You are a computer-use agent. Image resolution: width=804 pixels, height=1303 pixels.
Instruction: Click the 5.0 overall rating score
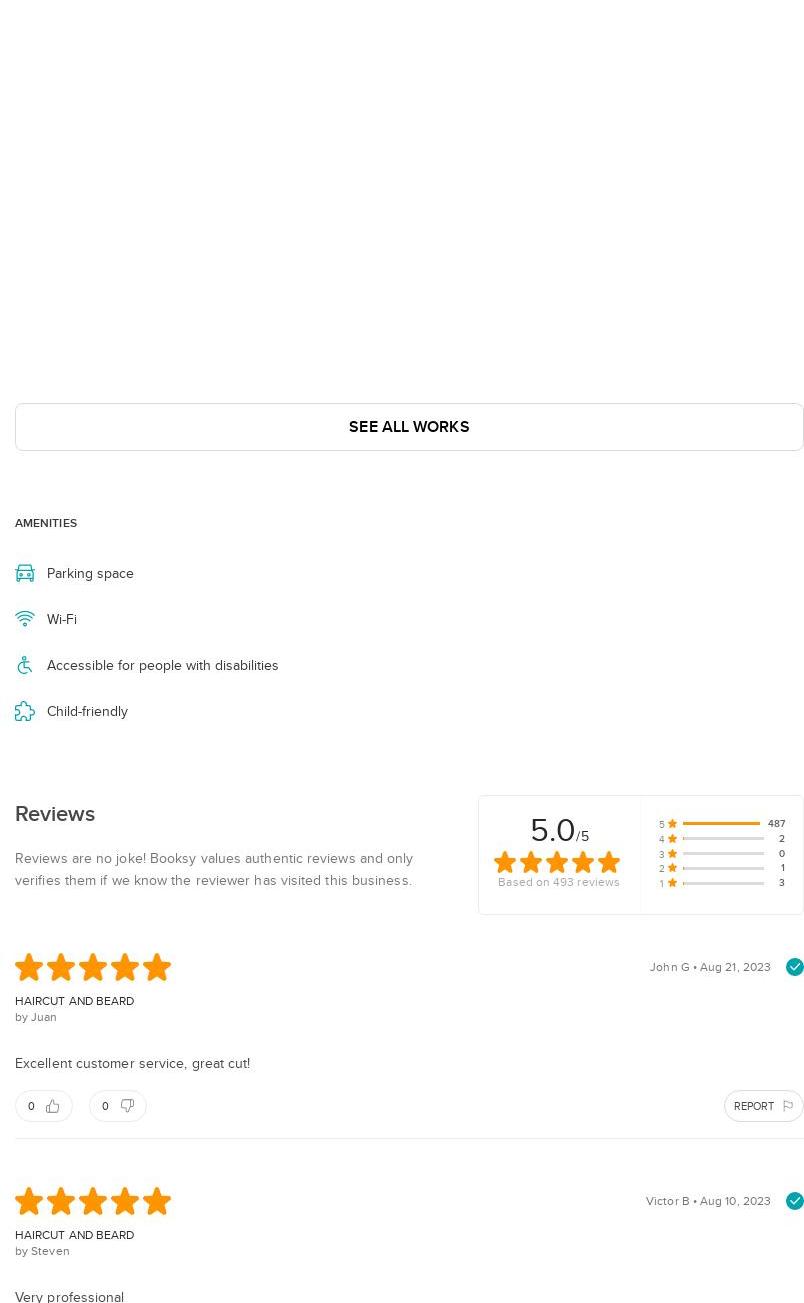(553, 831)
